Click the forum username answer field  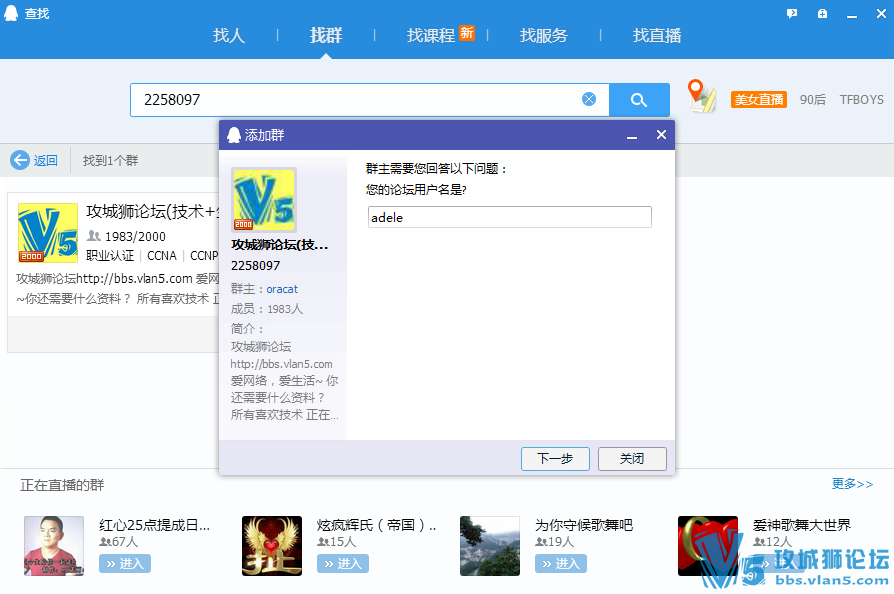(x=509, y=217)
